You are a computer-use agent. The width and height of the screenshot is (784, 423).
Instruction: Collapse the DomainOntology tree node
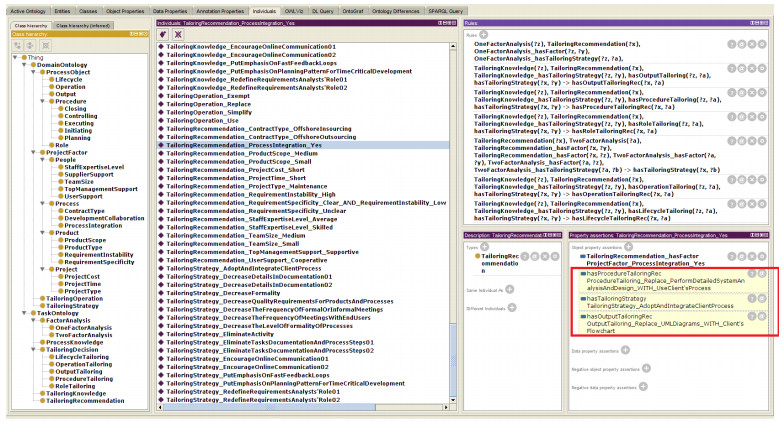tap(24, 64)
